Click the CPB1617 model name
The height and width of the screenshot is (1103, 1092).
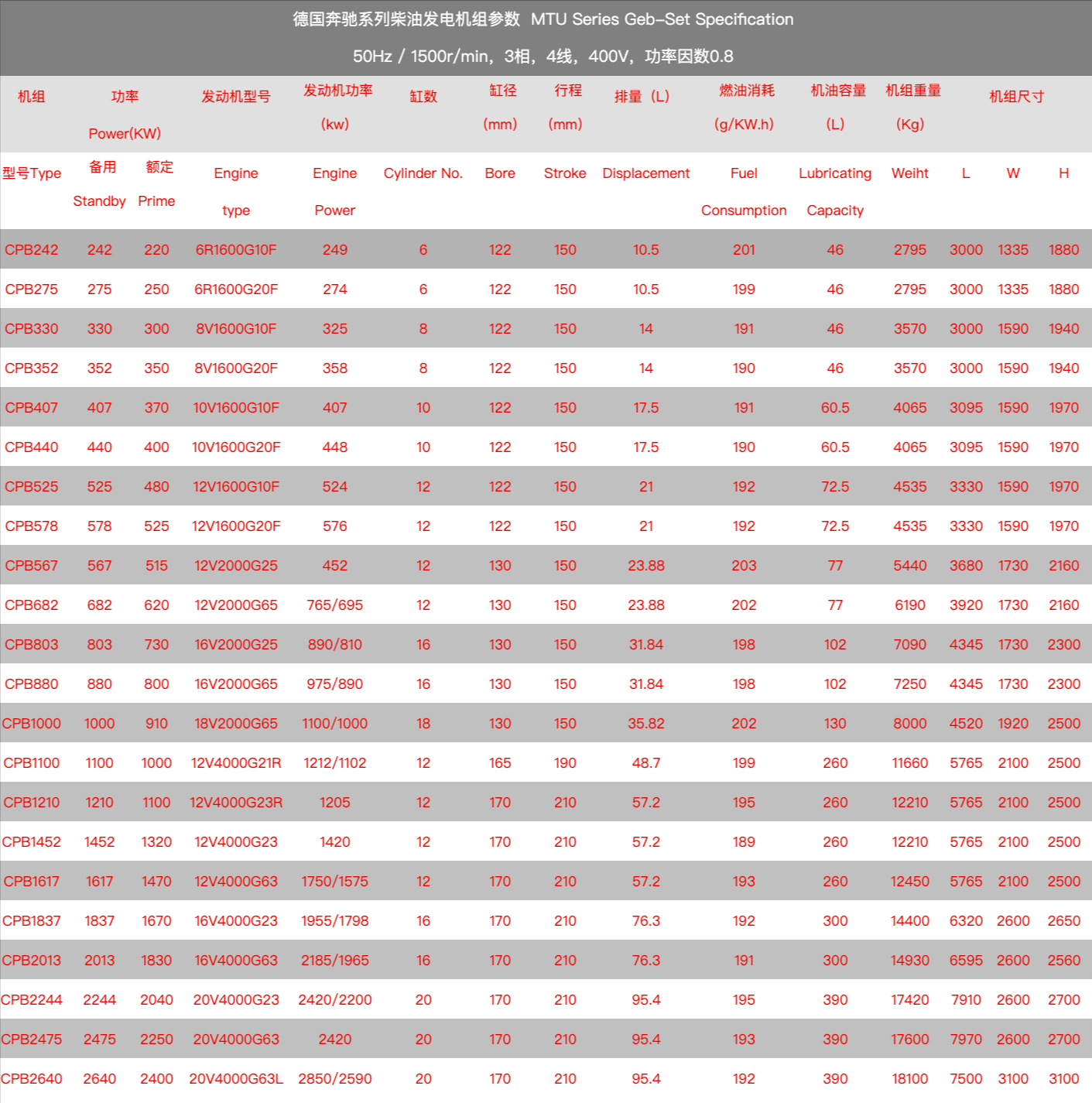tap(32, 882)
